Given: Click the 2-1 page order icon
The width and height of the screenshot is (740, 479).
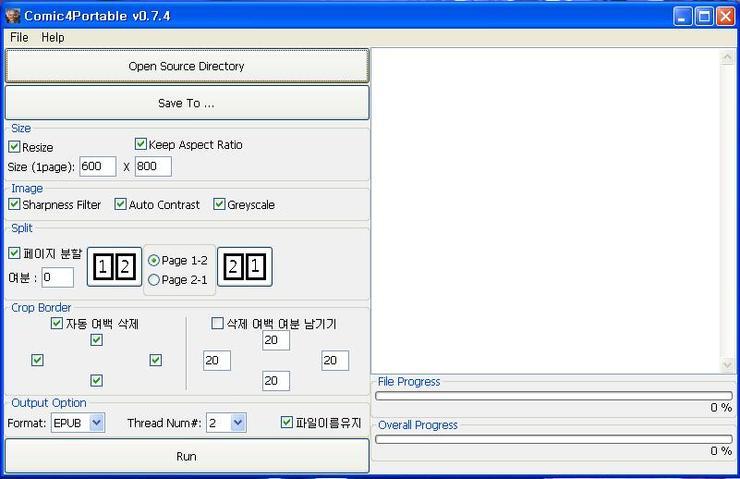Looking at the screenshot, I should click(x=244, y=267).
